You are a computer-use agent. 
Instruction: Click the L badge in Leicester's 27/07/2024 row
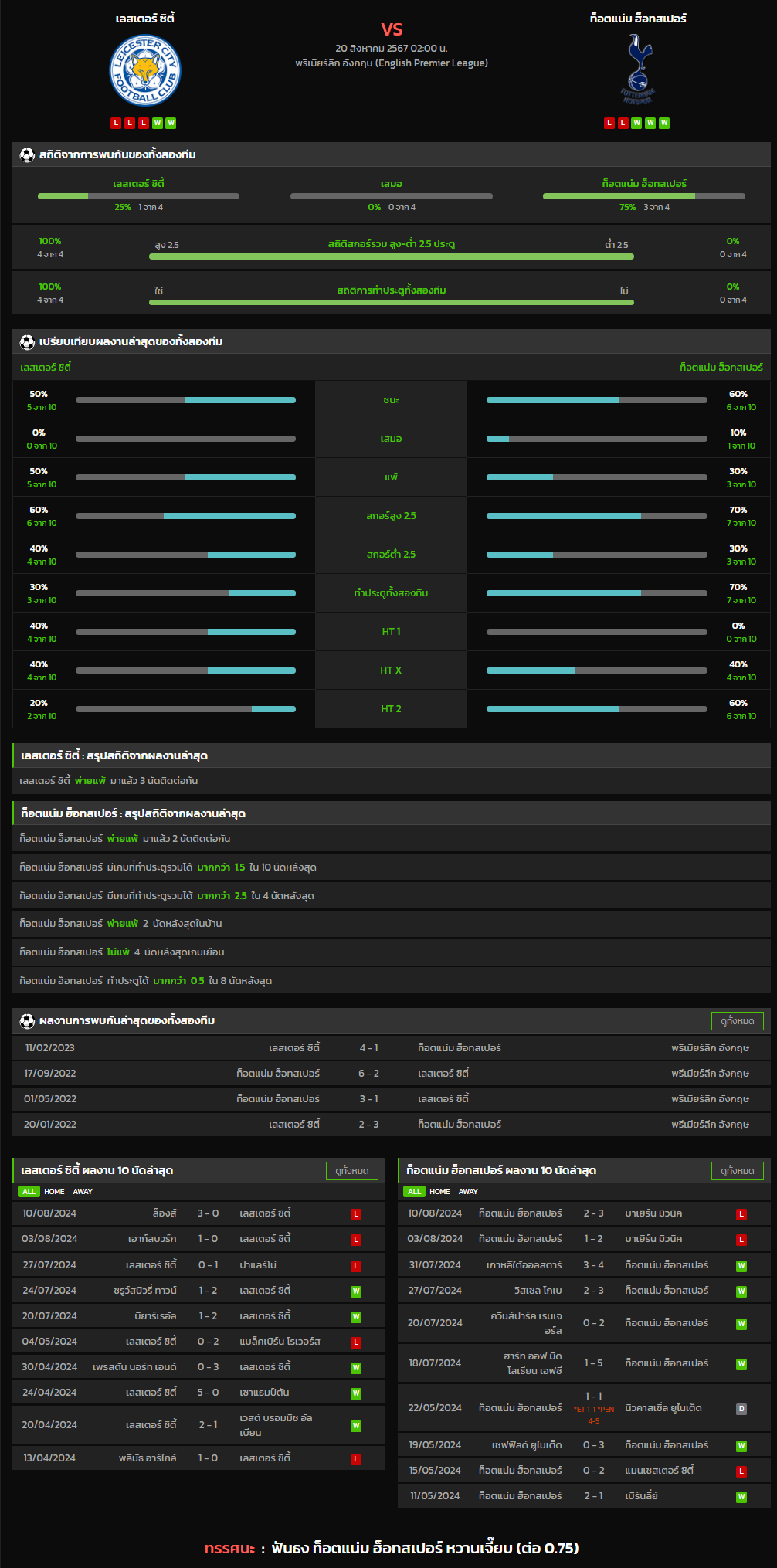[x=356, y=1266]
